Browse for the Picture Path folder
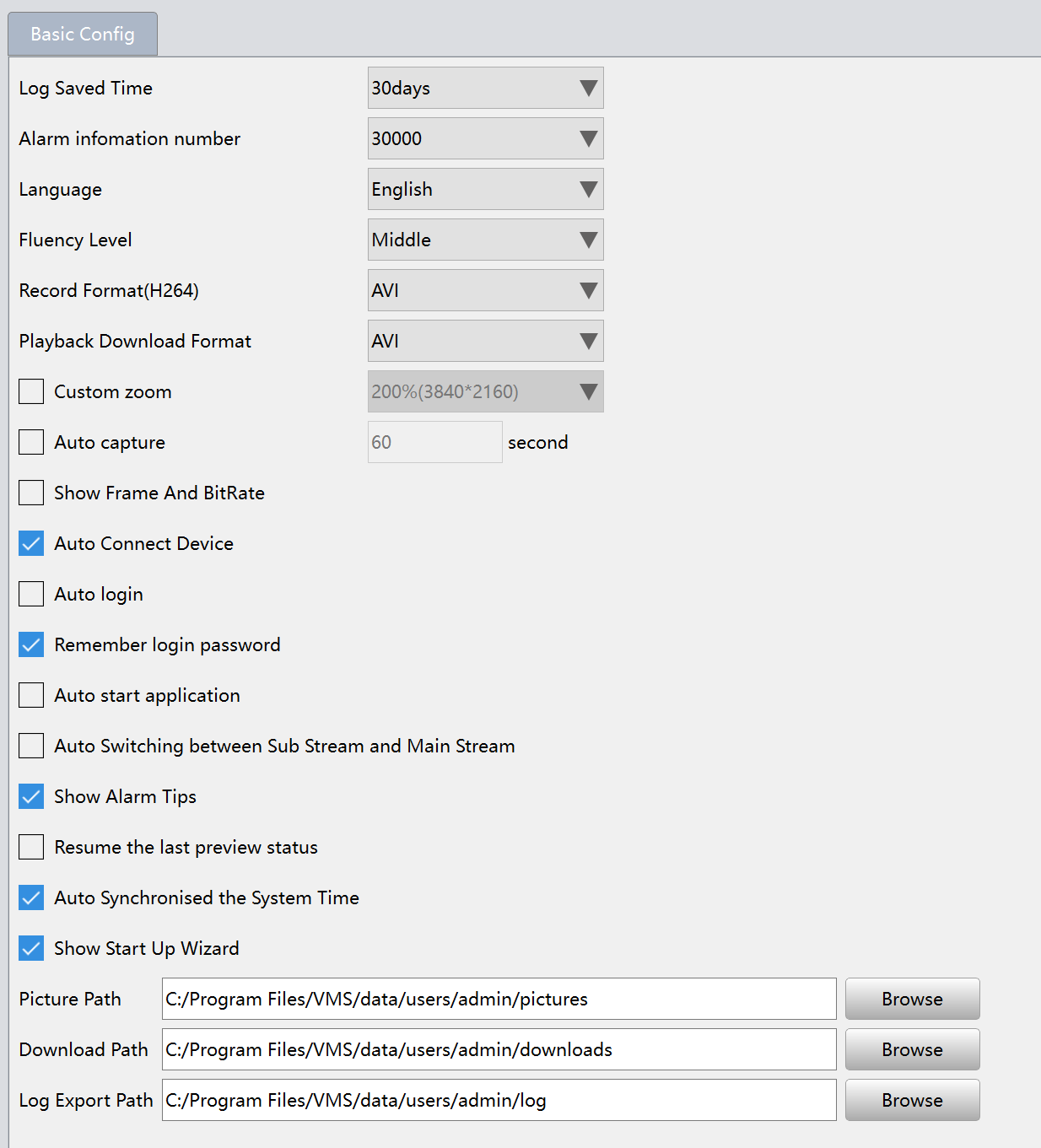Screen dimensions: 1041x1148 (913, 999)
